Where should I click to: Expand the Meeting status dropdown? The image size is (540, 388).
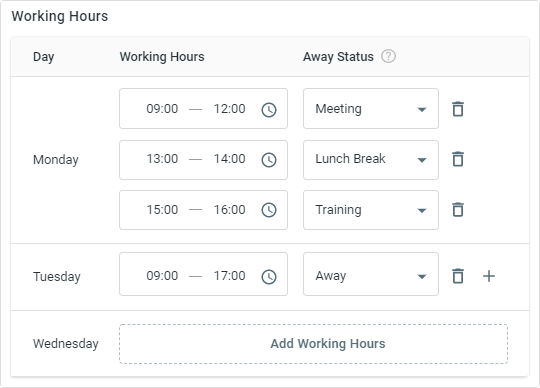tap(371, 109)
